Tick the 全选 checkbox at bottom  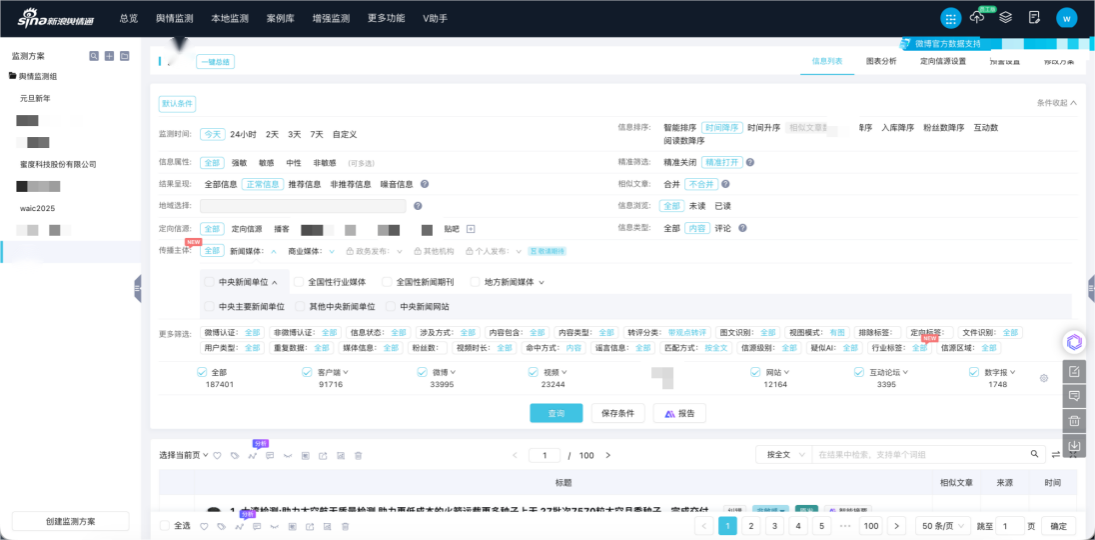point(166,525)
